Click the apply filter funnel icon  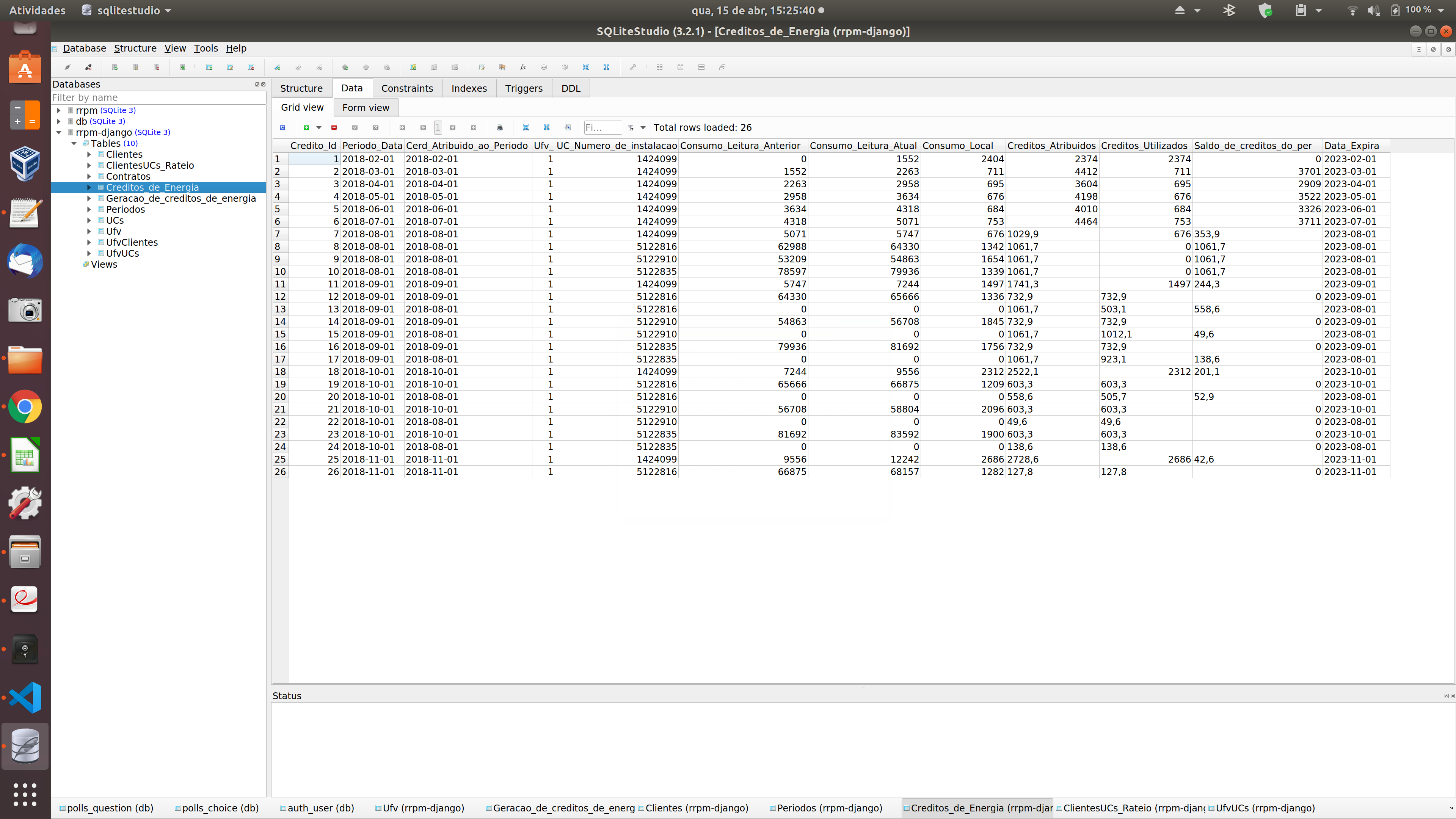pos(631,128)
